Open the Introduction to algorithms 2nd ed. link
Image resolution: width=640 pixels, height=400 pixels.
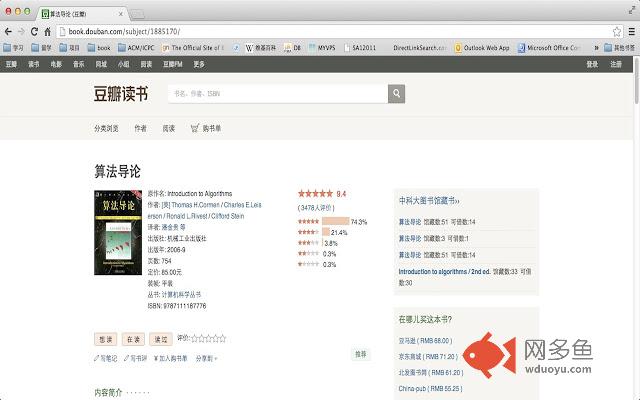tap(444, 272)
